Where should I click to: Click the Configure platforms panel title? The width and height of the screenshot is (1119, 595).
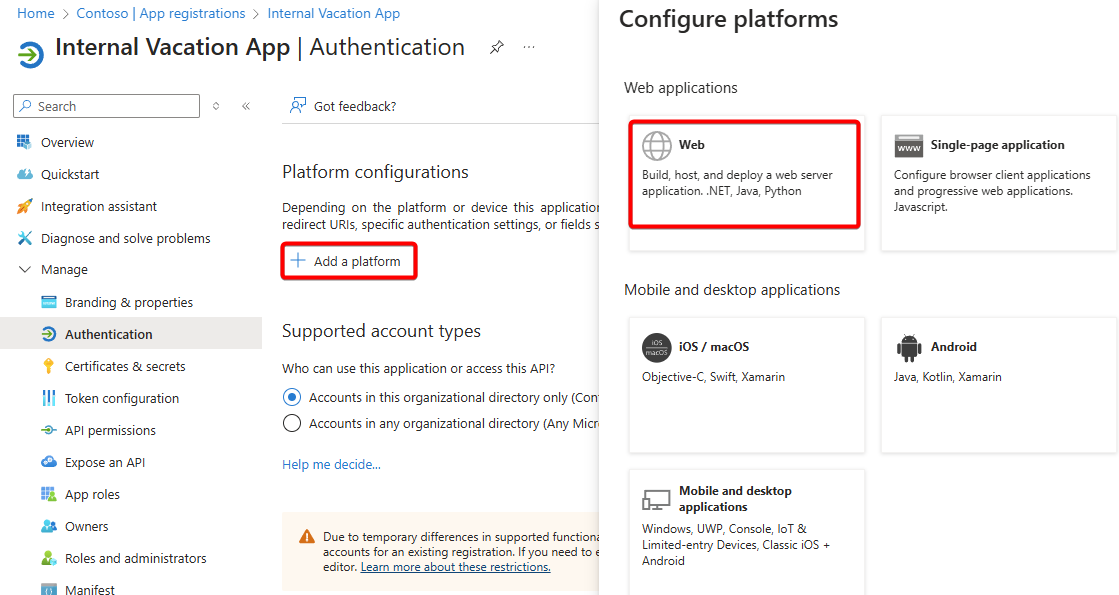(729, 20)
